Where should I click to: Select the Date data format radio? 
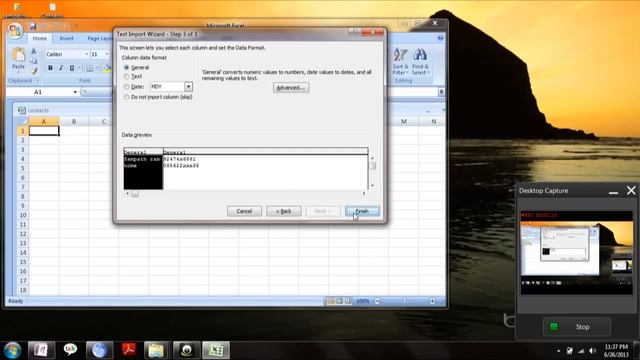point(127,87)
